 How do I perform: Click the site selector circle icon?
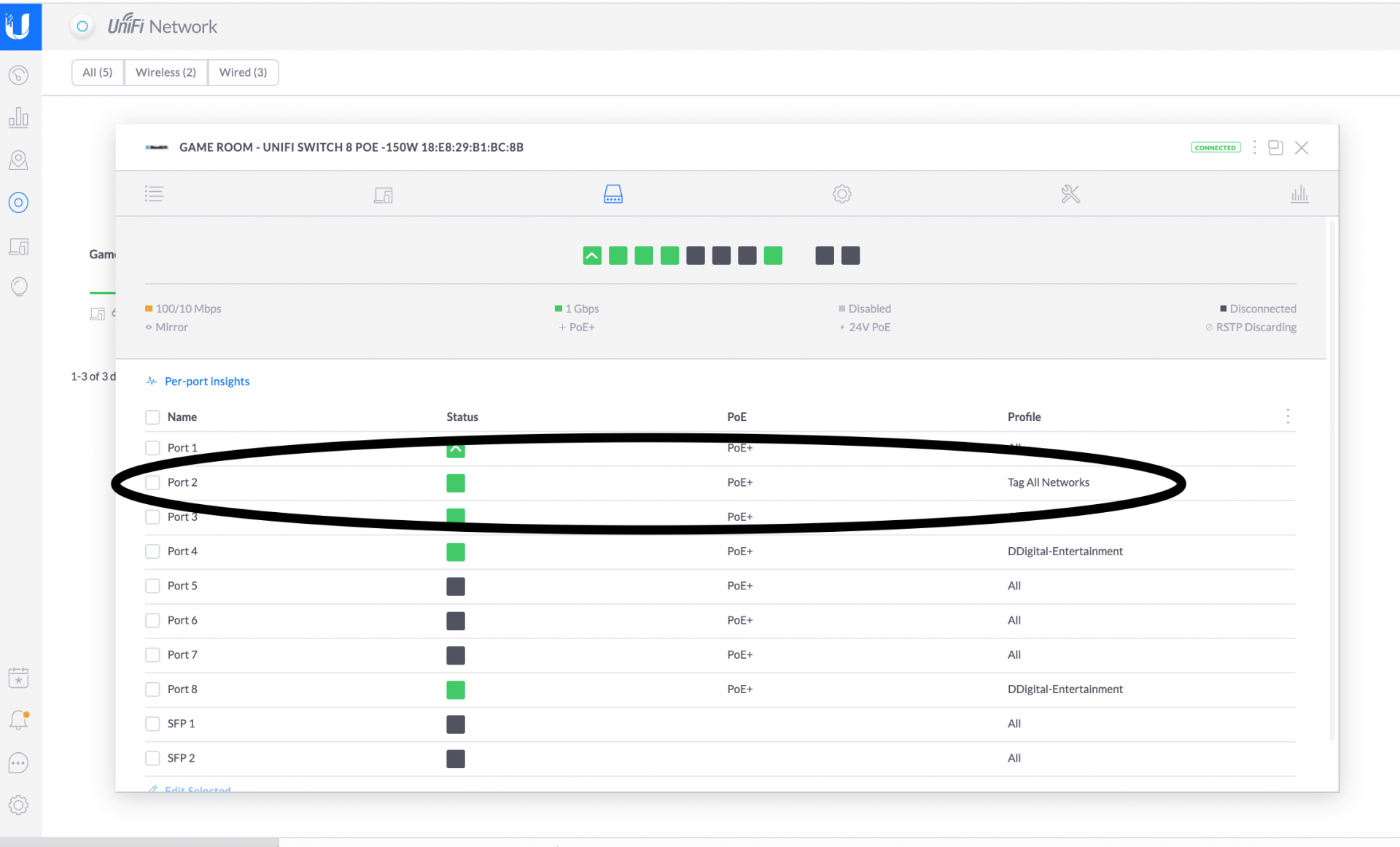[x=82, y=26]
